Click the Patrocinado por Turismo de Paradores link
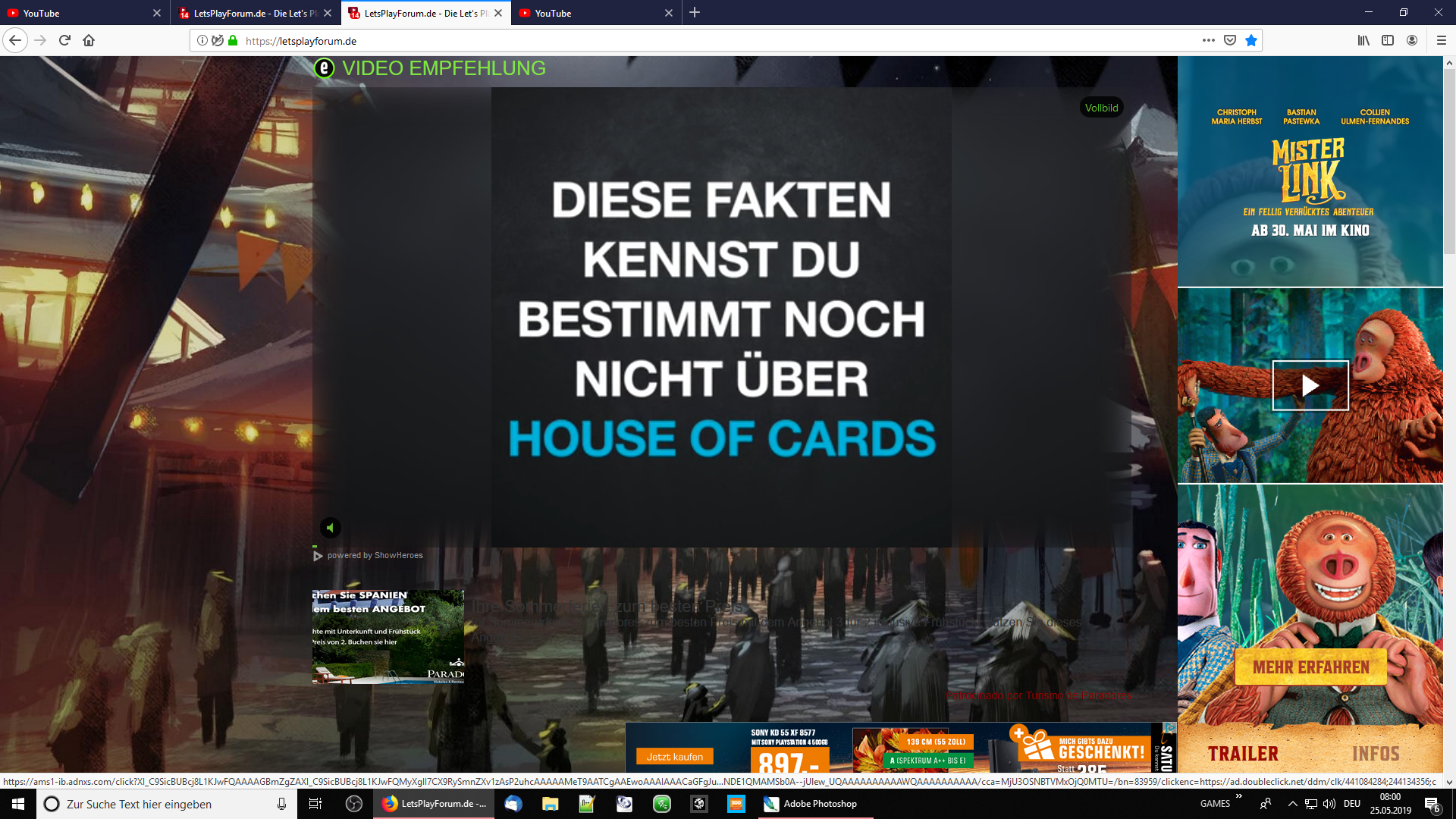This screenshot has width=1456, height=819. (x=1039, y=695)
